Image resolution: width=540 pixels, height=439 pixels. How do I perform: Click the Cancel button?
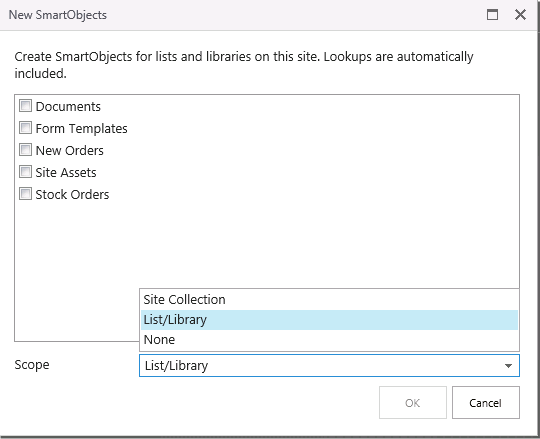pos(486,403)
